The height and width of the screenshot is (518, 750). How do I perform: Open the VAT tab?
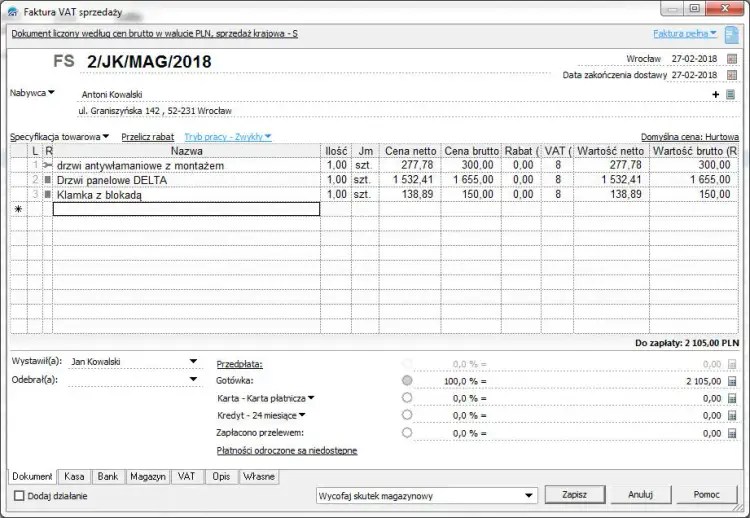click(187, 477)
